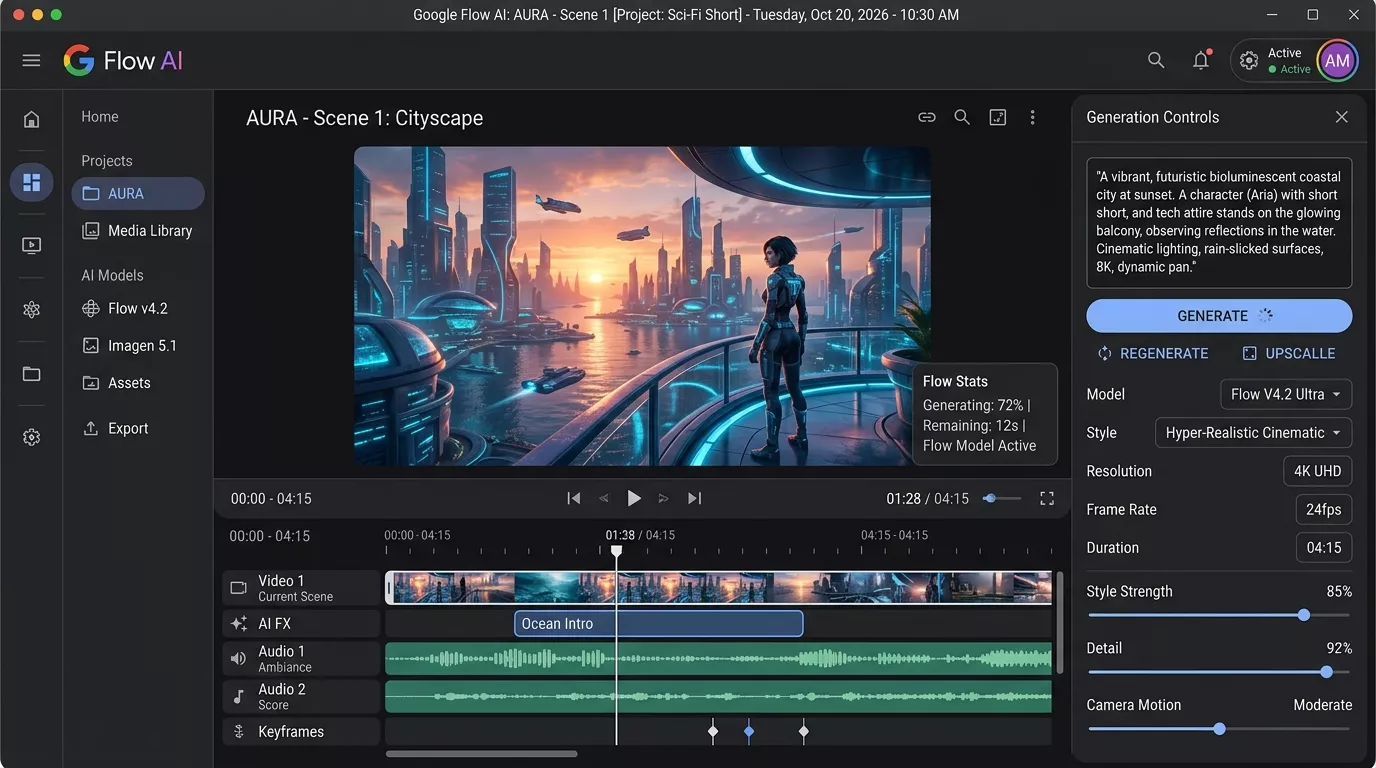Click the Projects section label
This screenshot has height=768, width=1376.
pyautogui.click(x=107, y=161)
